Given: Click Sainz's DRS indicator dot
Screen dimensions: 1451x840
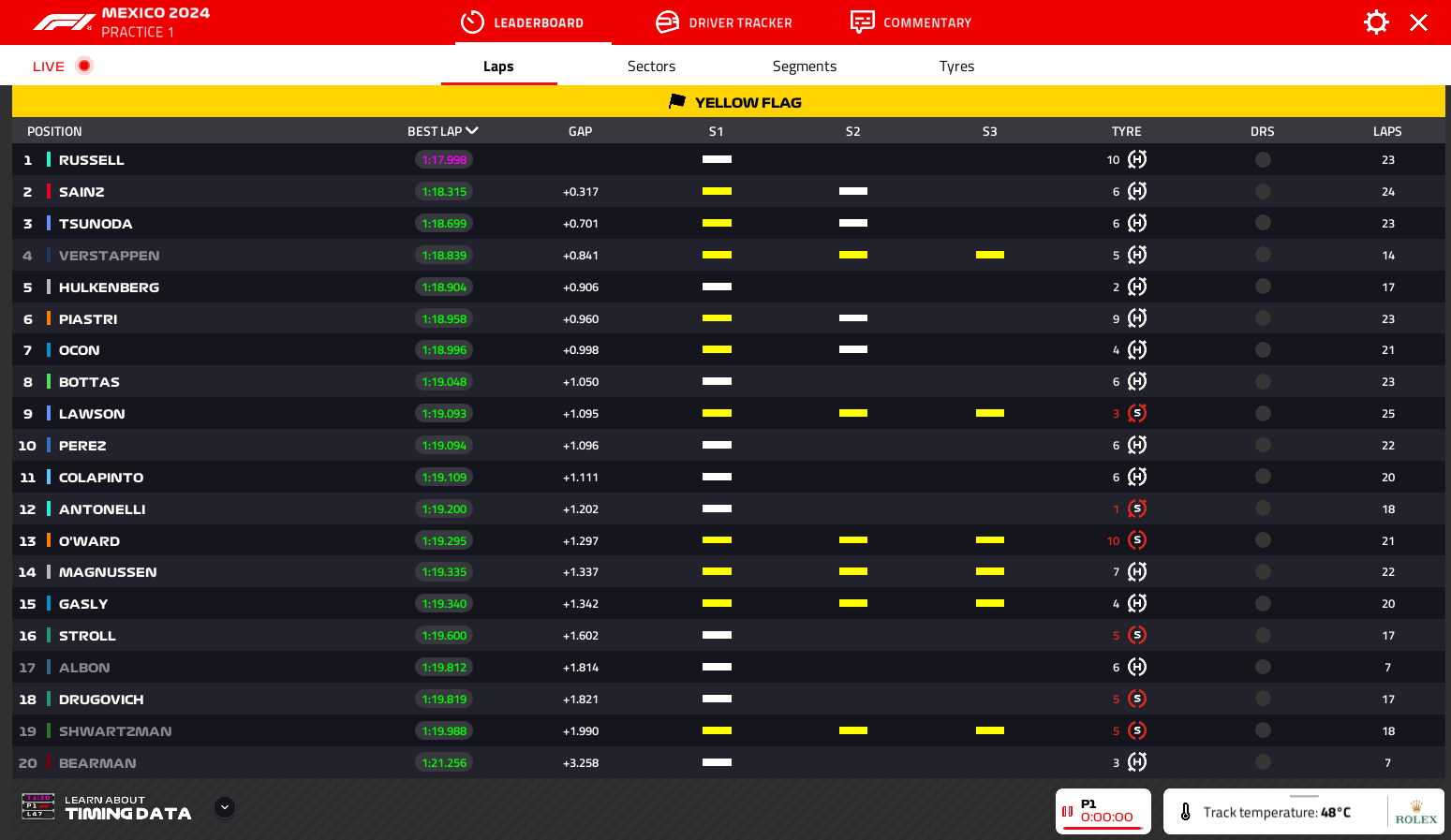Looking at the screenshot, I should [x=1263, y=191].
